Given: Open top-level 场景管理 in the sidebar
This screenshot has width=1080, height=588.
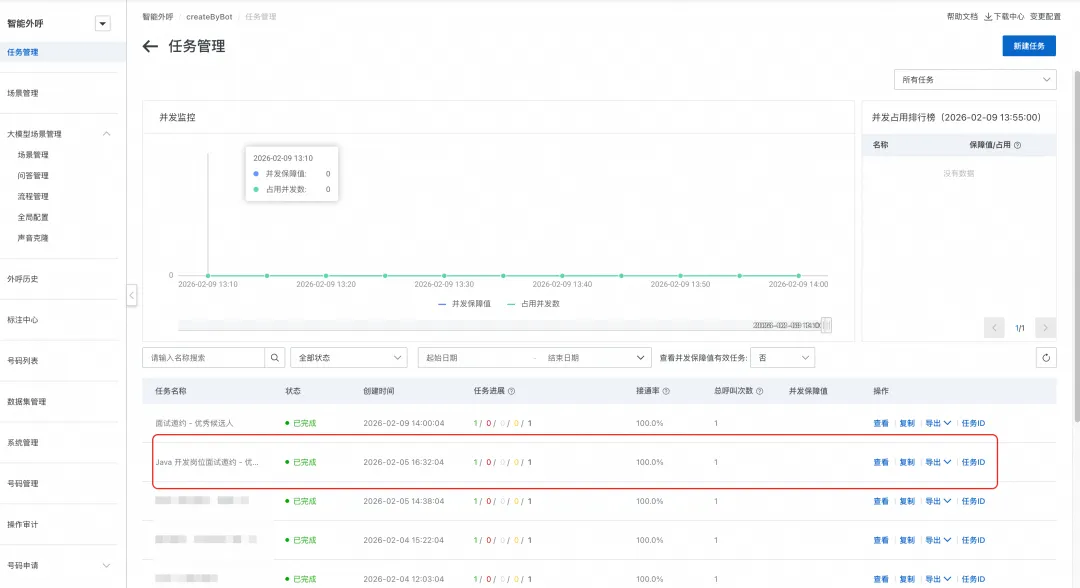Looking at the screenshot, I should pos(23,93).
